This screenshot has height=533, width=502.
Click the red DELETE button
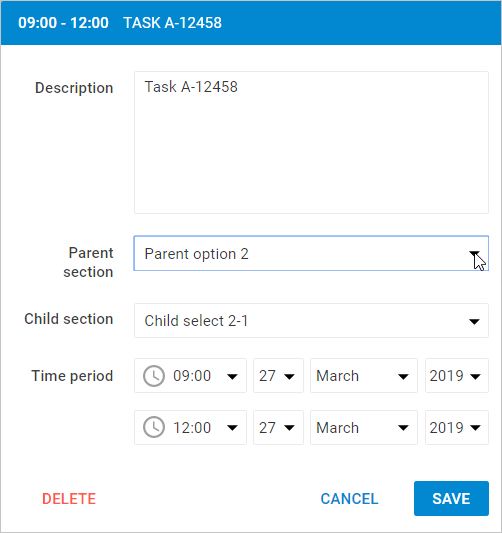point(69,499)
